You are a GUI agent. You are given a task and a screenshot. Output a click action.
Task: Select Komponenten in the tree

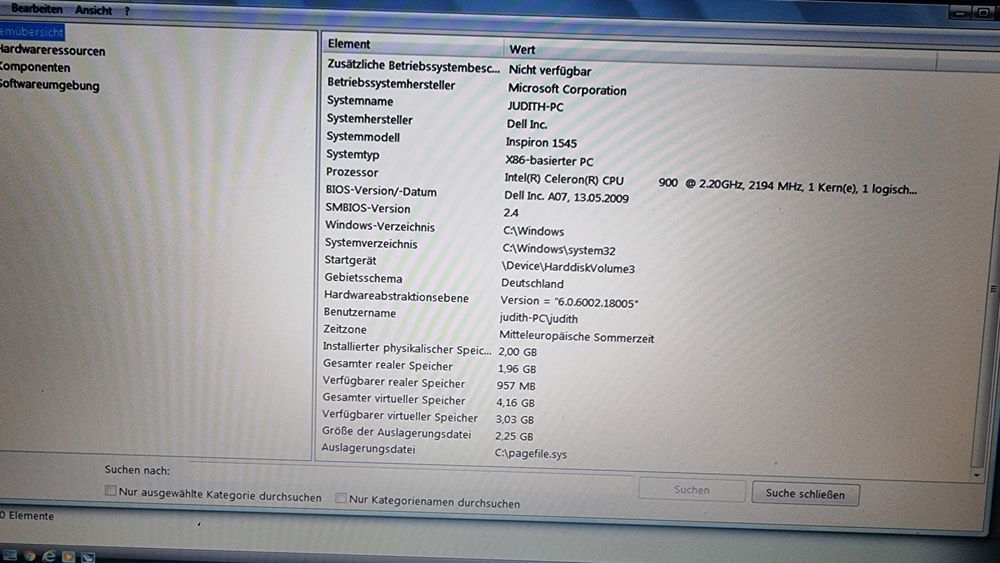pos(35,67)
